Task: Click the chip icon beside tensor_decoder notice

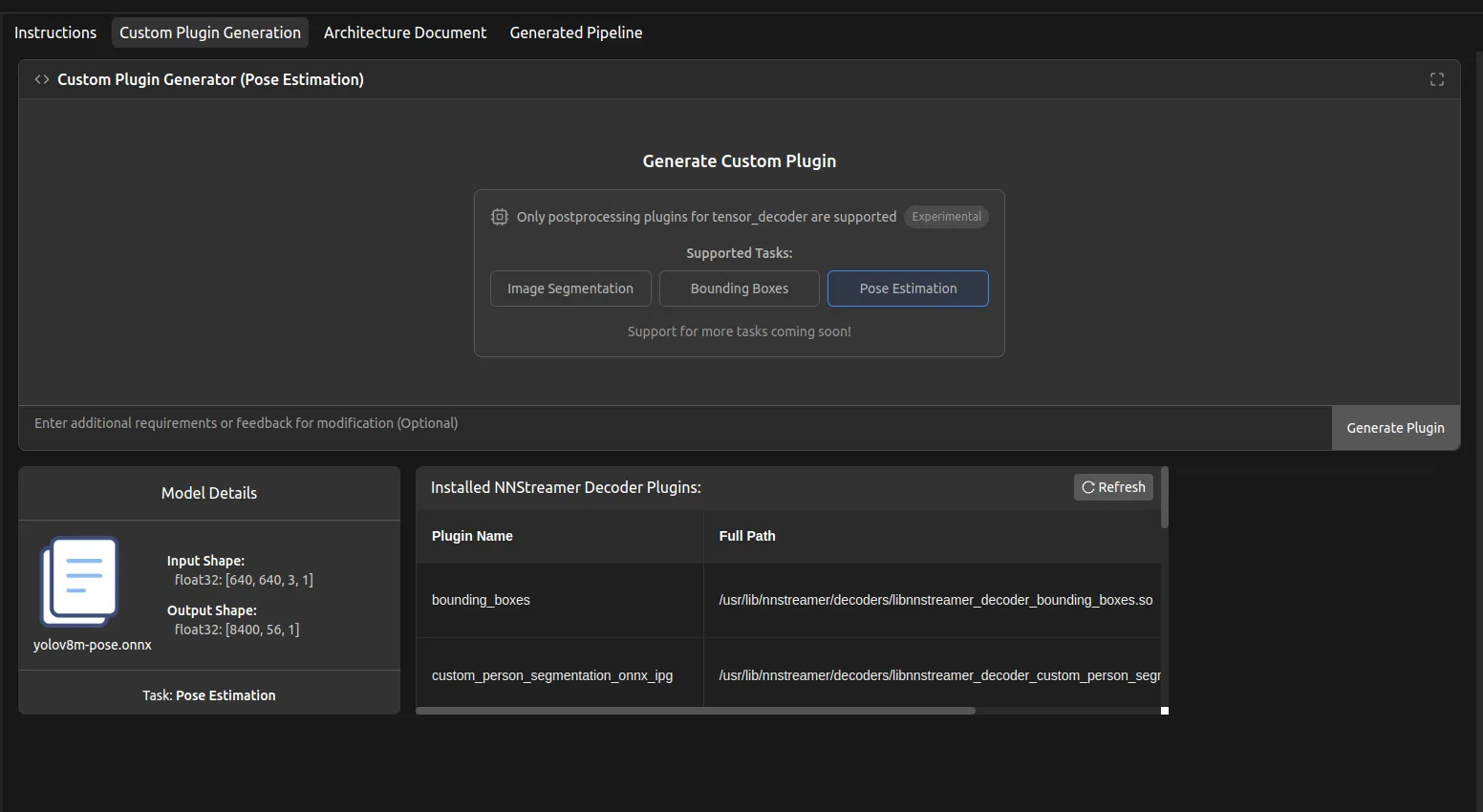Action: pyautogui.click(x=500, y=217)
